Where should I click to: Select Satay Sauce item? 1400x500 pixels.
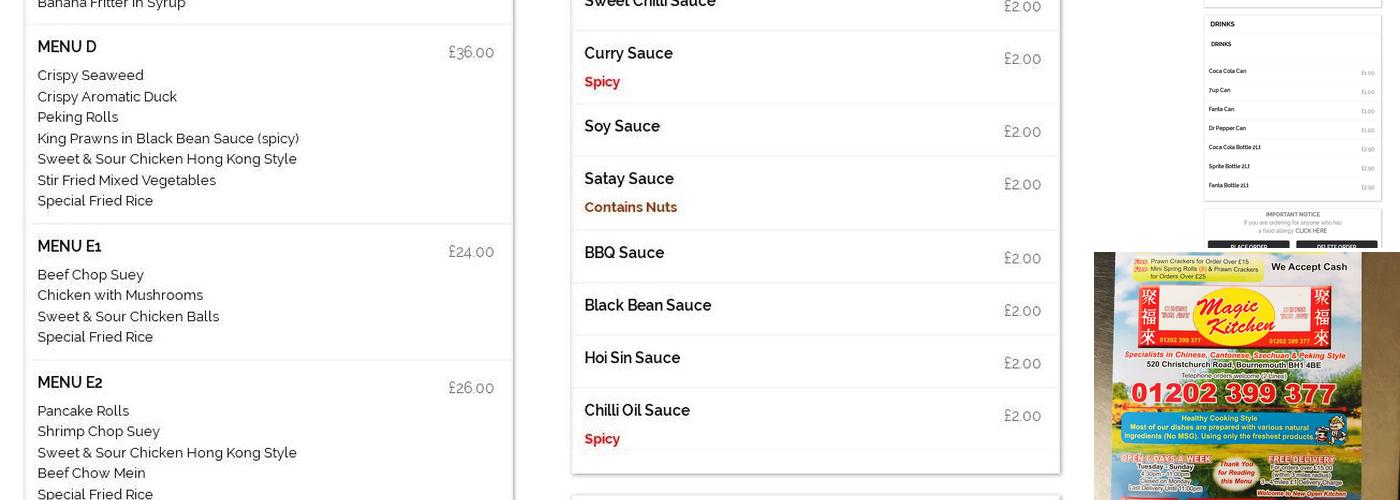click(x=629, y=179)
